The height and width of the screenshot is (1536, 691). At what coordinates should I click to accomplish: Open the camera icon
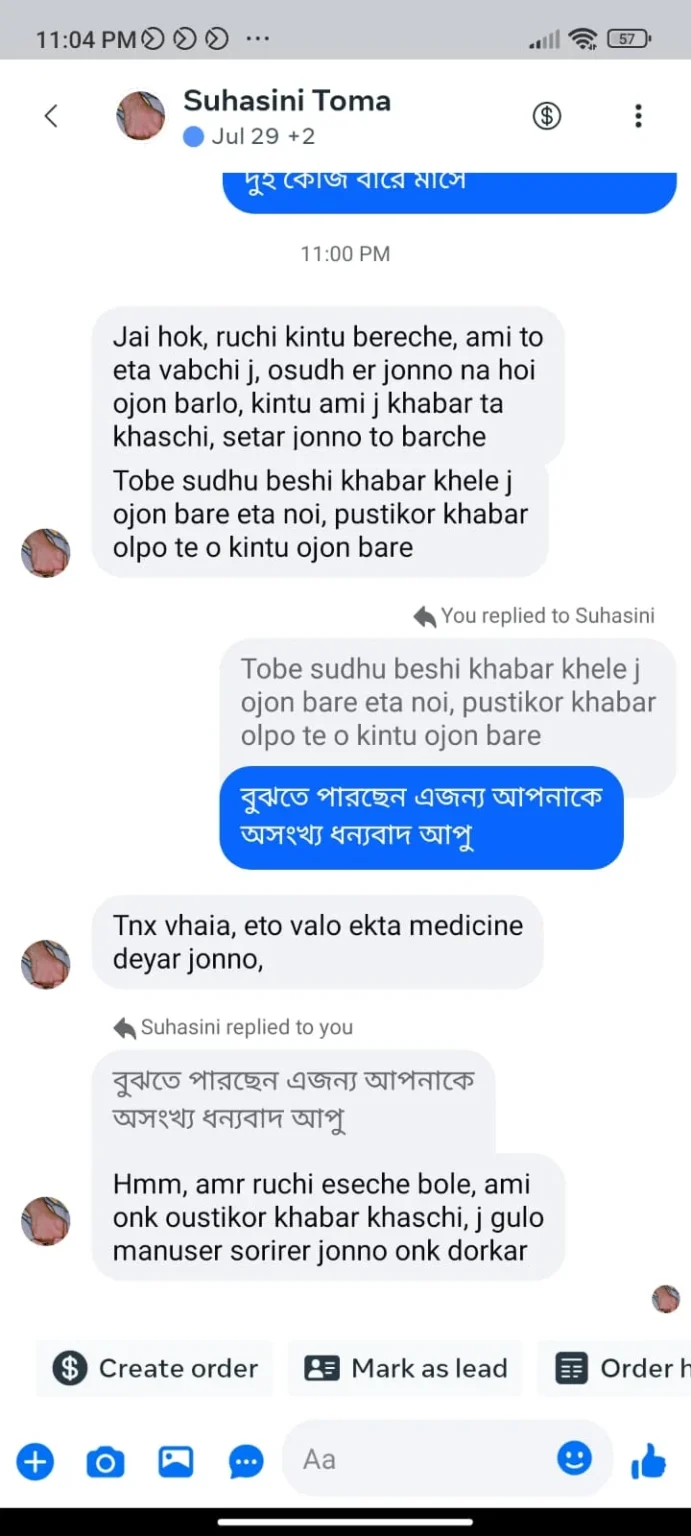[105, 1462]
